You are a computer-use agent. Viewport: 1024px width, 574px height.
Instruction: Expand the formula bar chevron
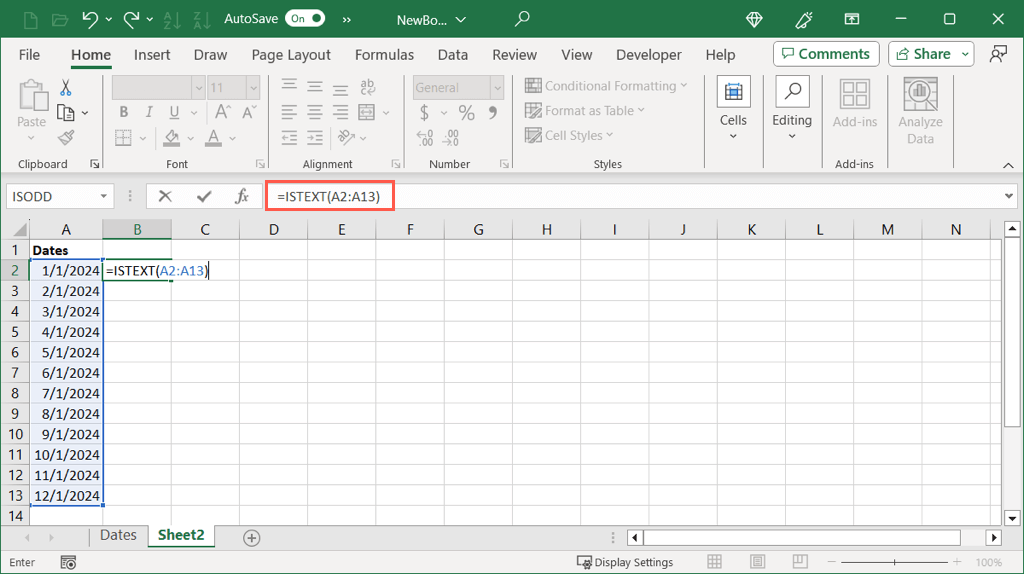tap(1009, 197)
